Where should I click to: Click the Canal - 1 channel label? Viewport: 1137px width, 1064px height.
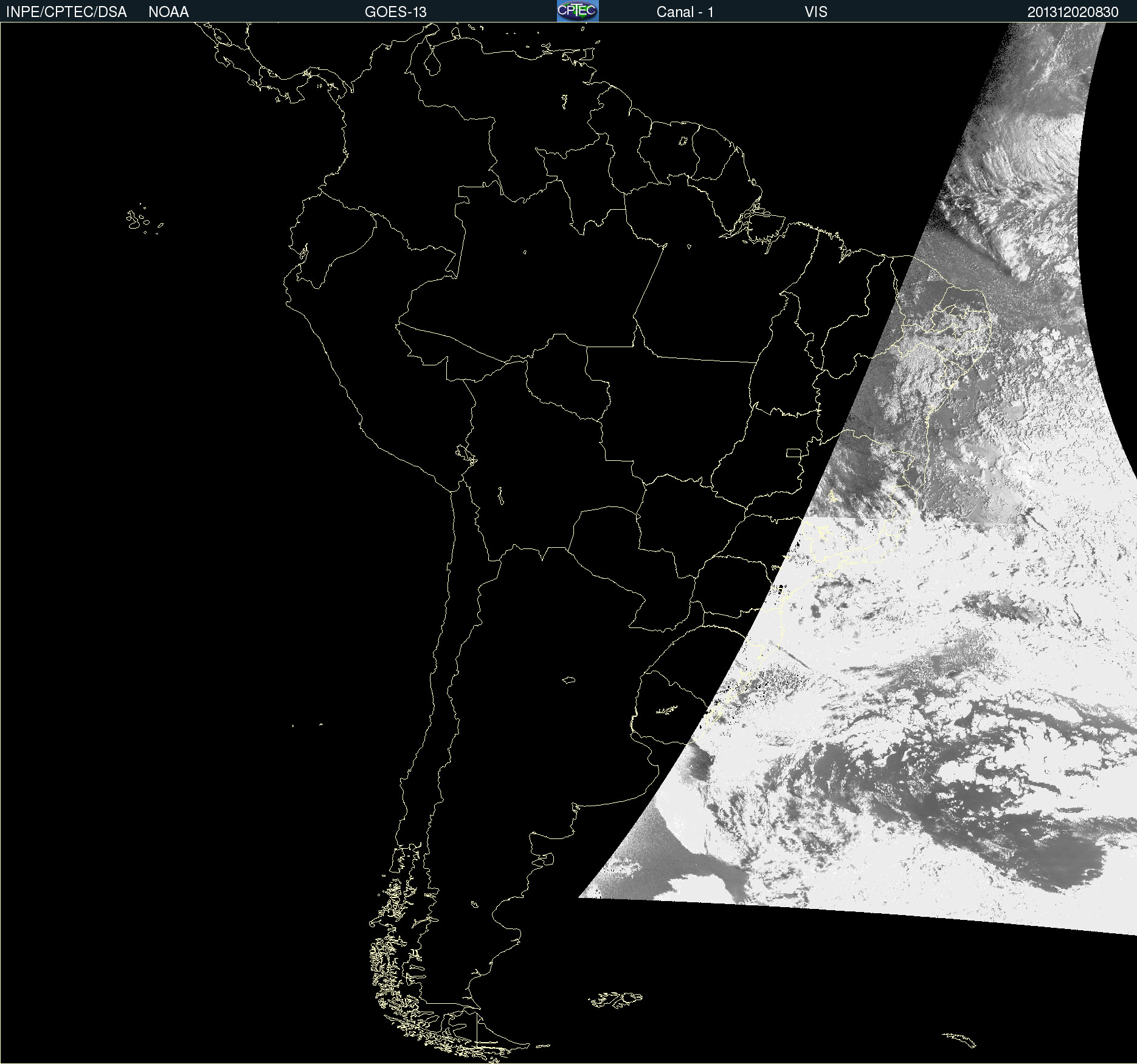[685, 12]
